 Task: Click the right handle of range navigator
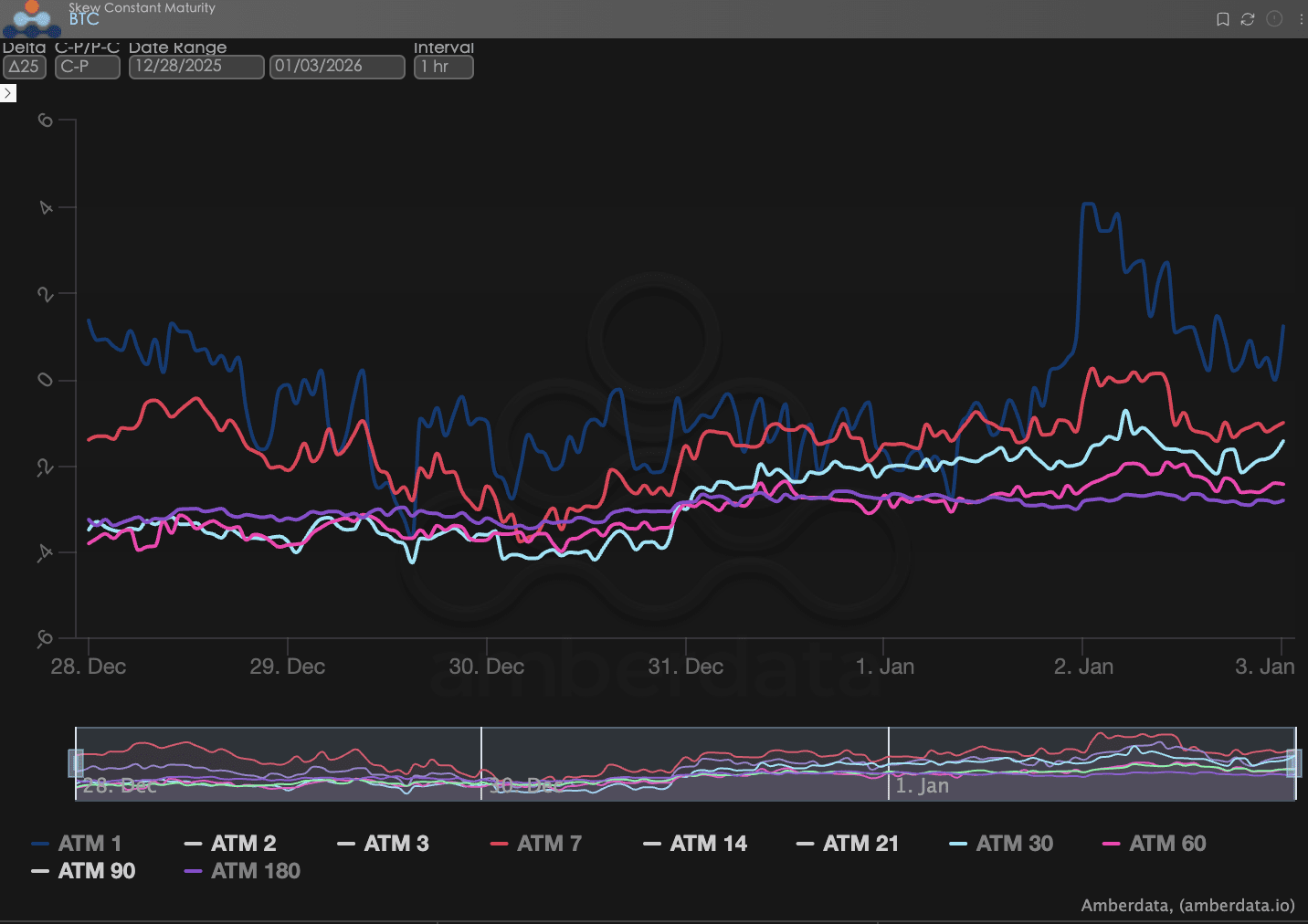[x=1294, y=763]
